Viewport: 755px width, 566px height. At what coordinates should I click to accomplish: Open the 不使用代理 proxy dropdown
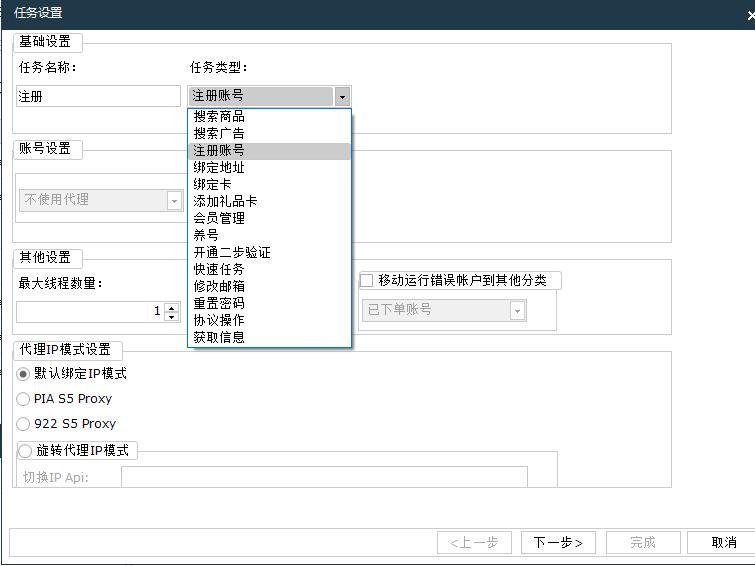[174, 200]
